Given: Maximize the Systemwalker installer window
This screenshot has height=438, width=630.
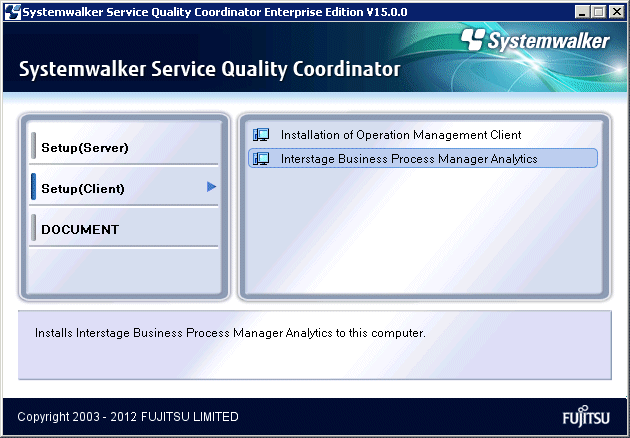Looking at the screenshot, I should (x=598, y=12).
